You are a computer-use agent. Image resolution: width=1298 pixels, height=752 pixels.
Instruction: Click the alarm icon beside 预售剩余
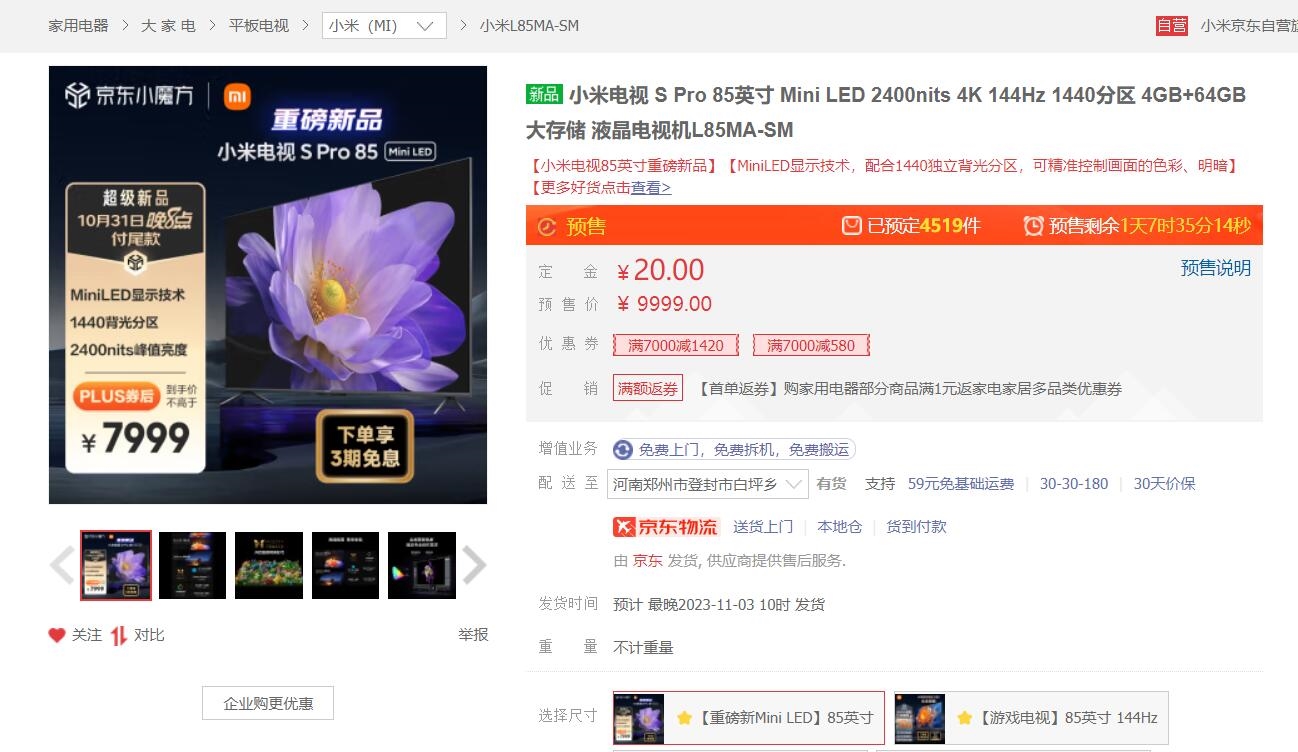pos(1033,226)
